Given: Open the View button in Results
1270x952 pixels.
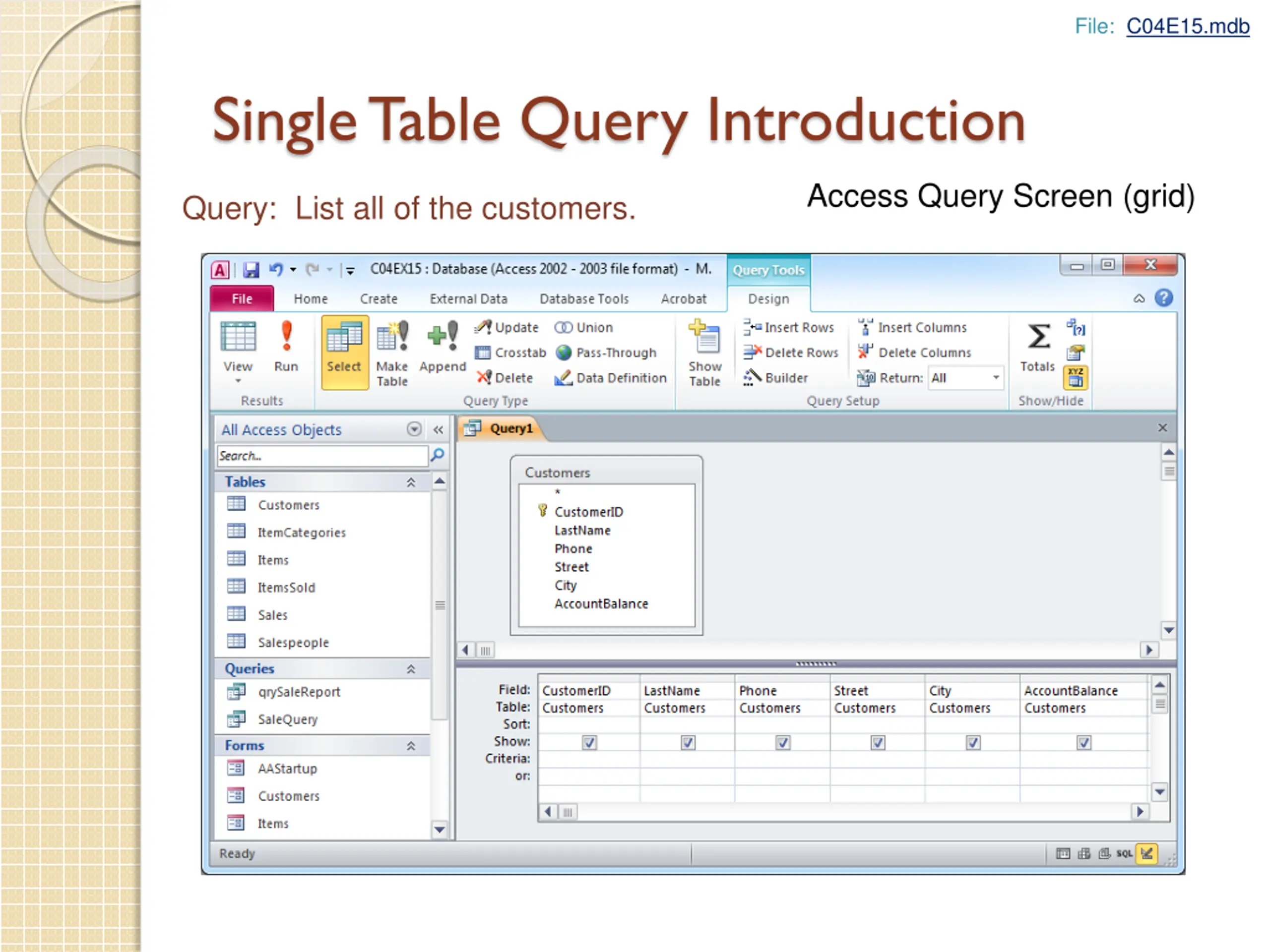Looking at the screenshot, I should (238, 351).
